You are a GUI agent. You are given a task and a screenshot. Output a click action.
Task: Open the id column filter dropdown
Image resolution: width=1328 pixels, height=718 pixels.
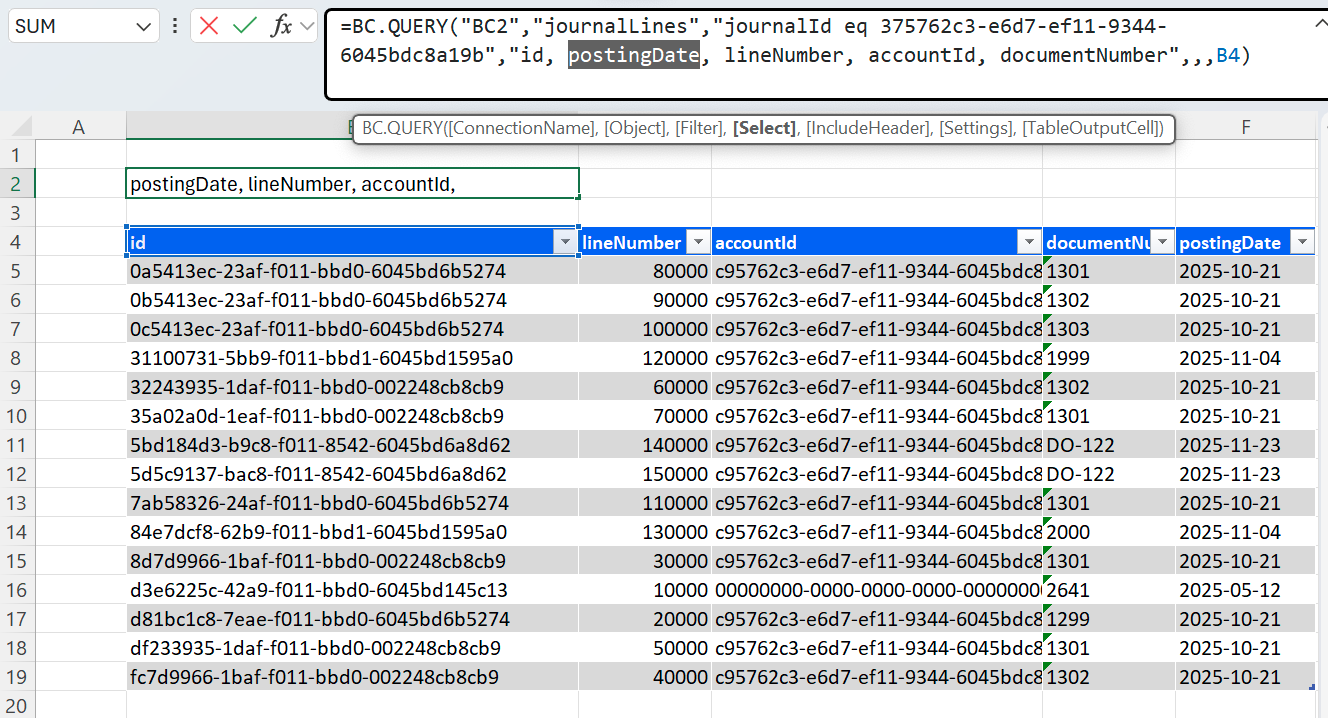click(565, 243)
